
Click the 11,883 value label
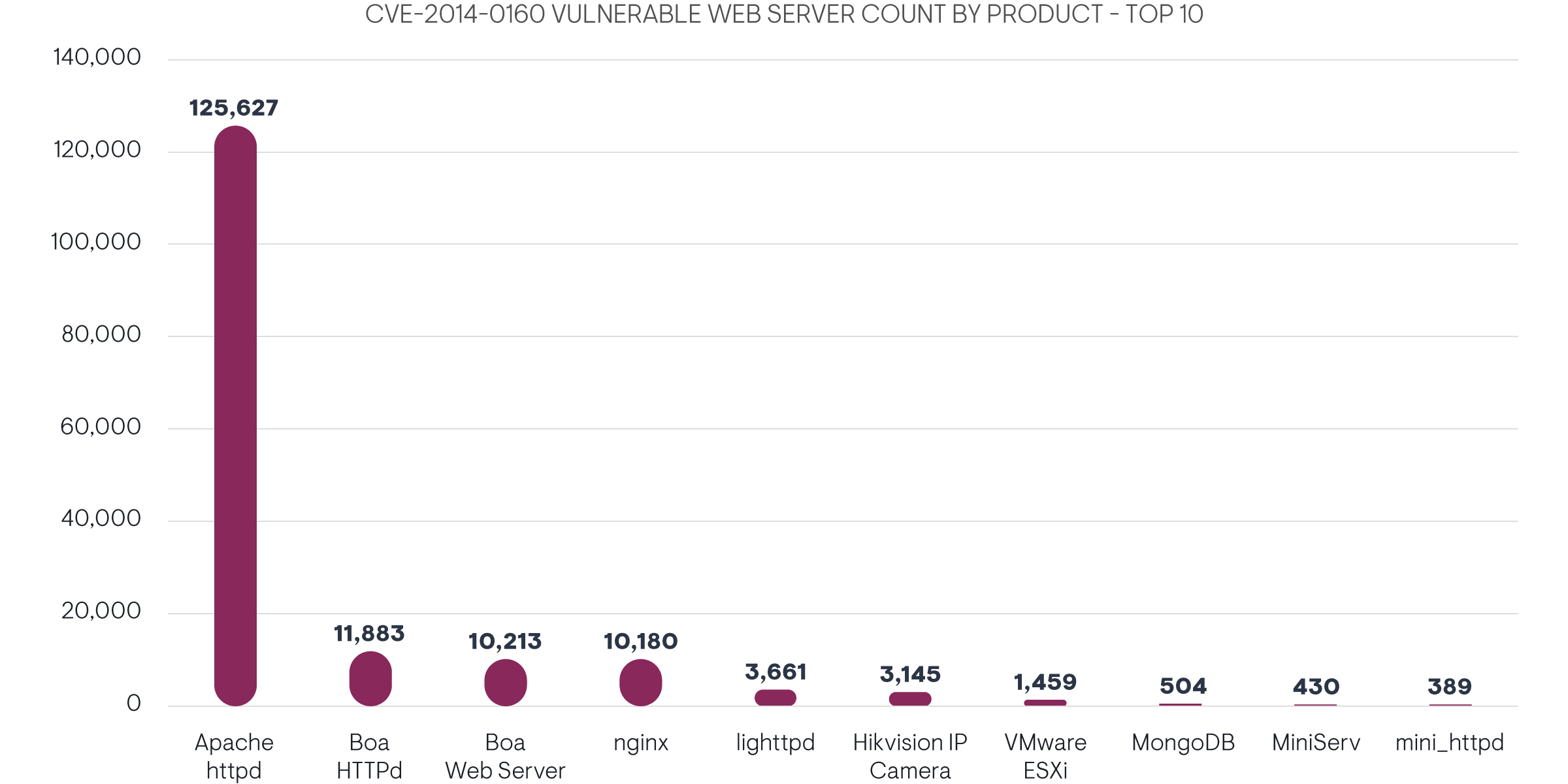coord(369,633)
